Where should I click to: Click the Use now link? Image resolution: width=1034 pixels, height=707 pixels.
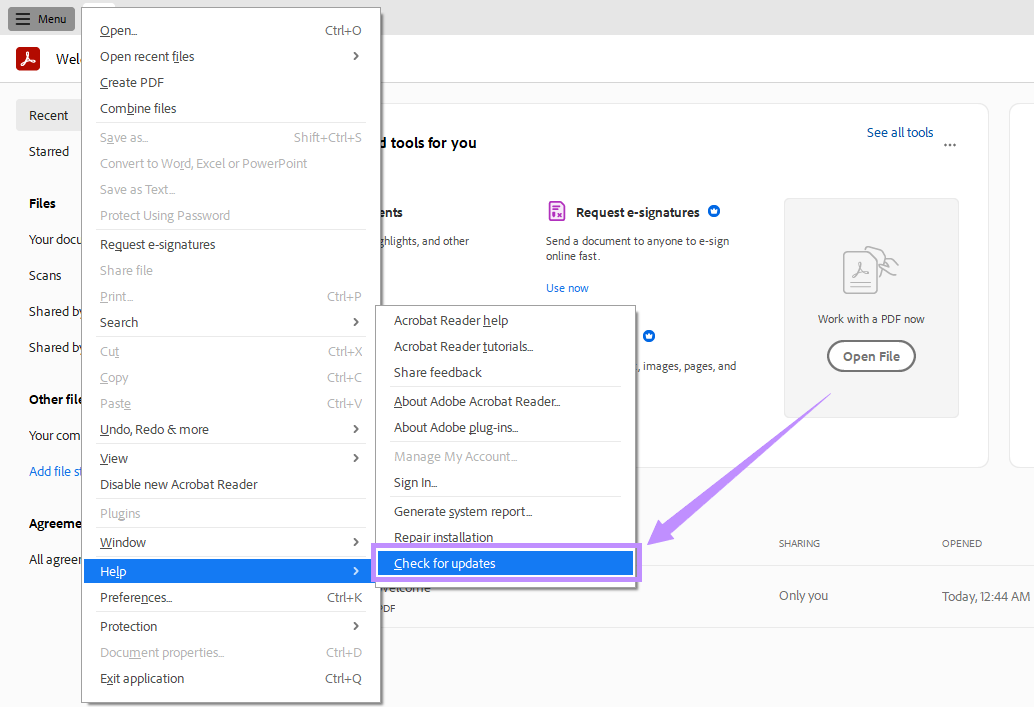tap(567, 288)
